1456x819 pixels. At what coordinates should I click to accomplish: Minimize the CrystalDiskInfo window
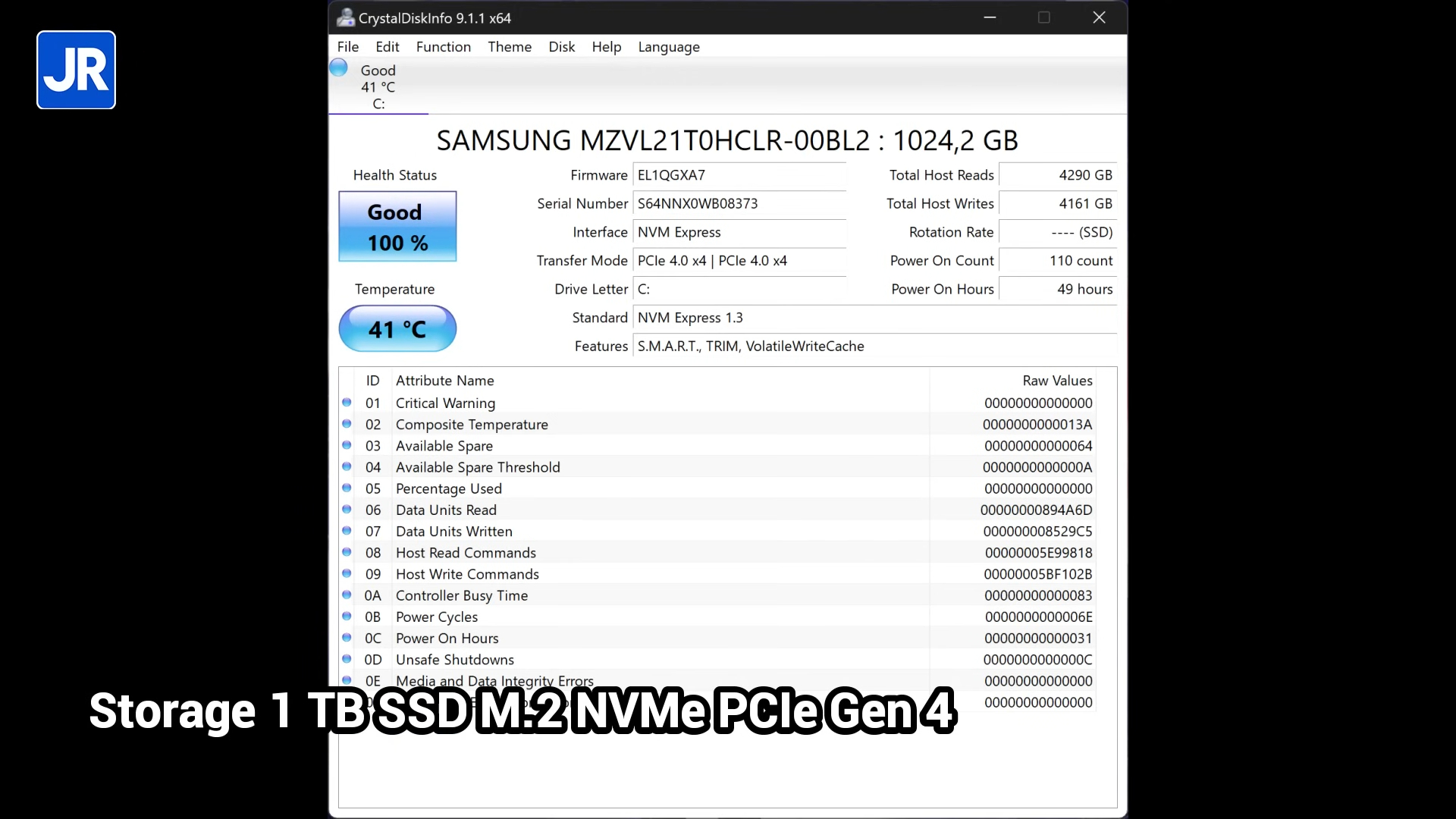point(990,17)
